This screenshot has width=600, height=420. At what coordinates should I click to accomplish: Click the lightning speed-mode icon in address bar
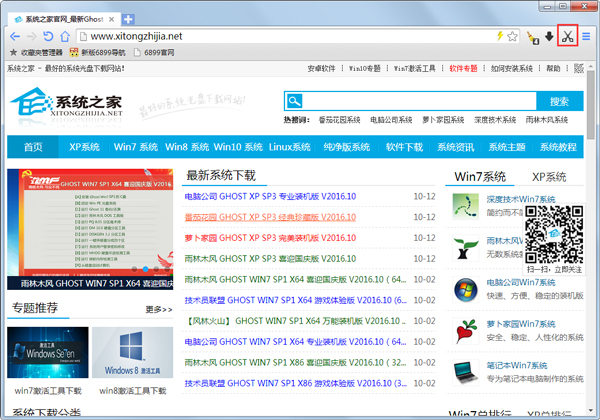tap(500, 36)
